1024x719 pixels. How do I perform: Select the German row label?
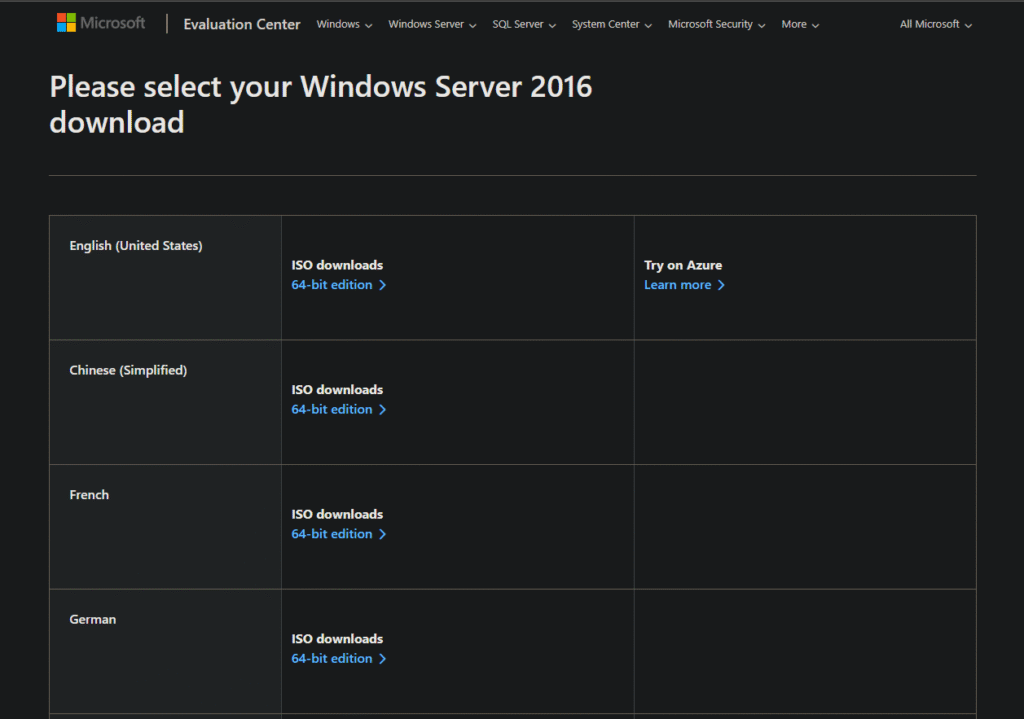pos(93,619)
